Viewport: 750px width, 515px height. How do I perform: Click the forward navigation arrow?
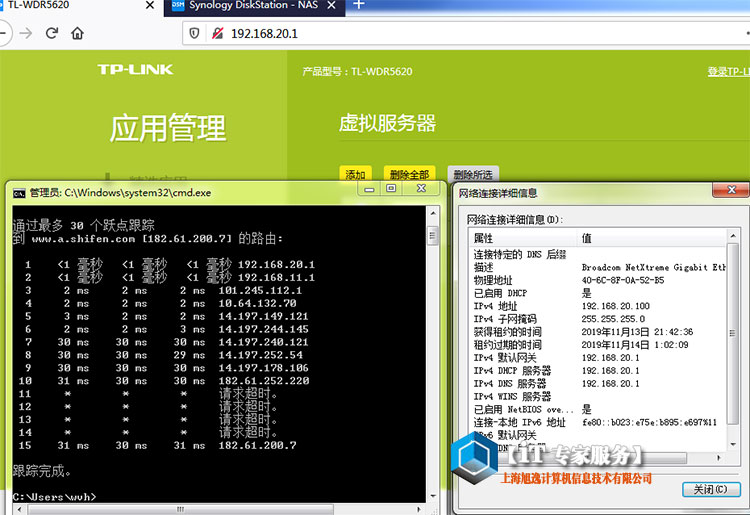[26, 33]
